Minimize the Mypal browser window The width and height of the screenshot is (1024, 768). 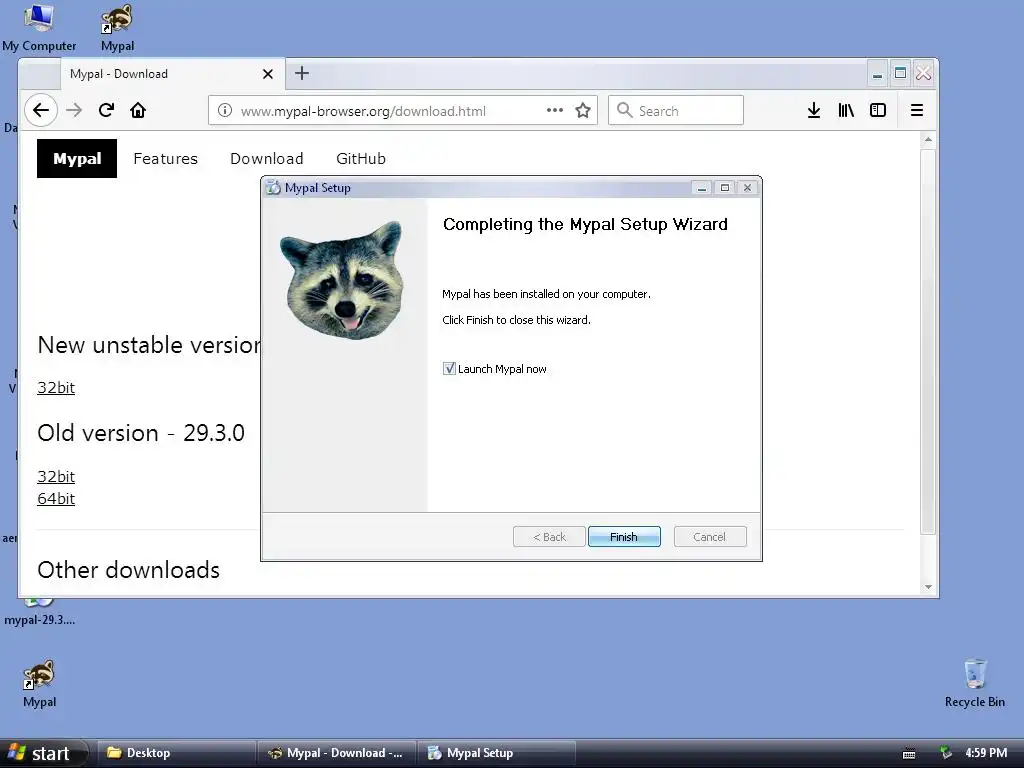pyautogui.click(x=877, y=74)
